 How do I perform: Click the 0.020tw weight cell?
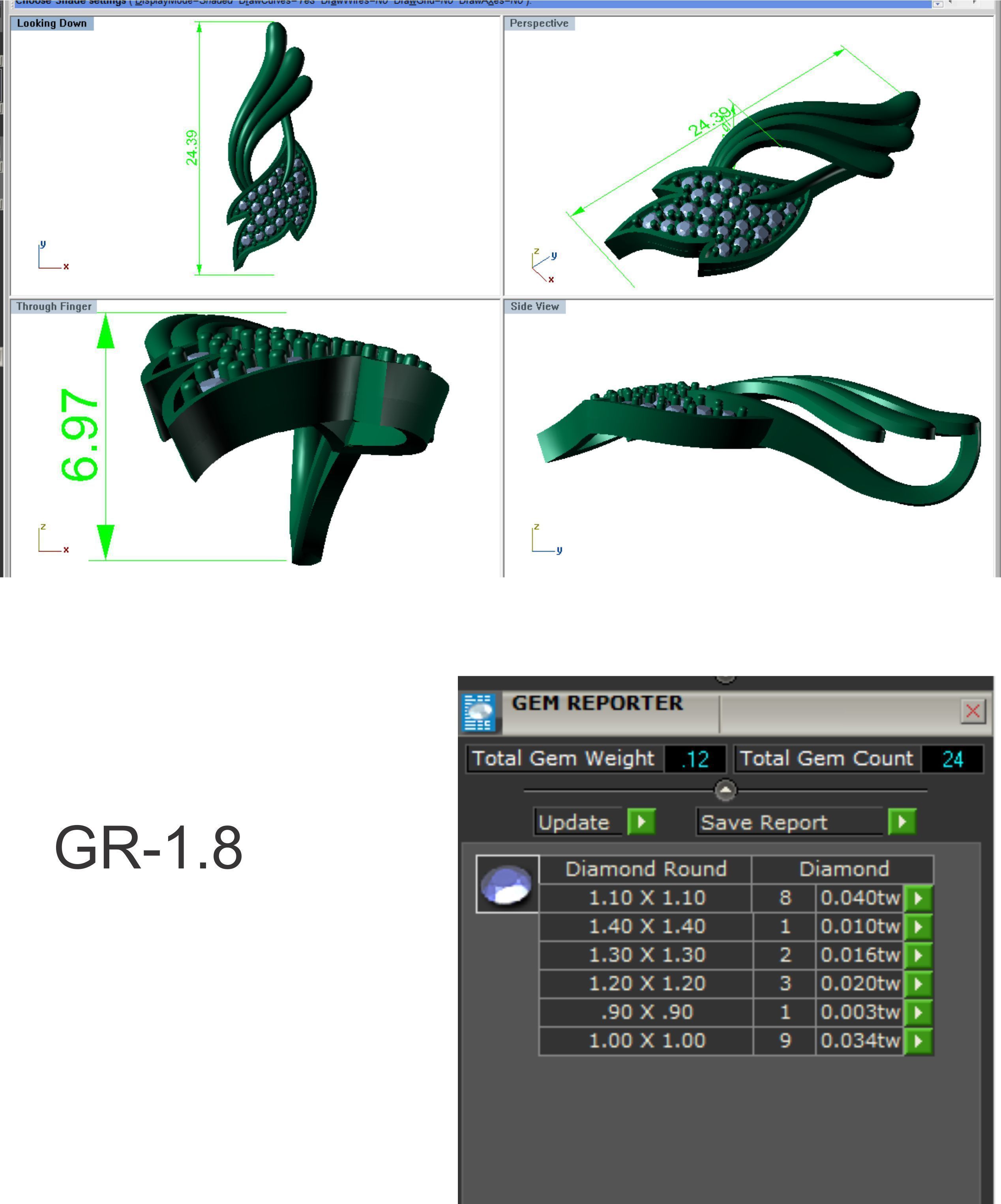pyautogui.click(x=859, y=984)
